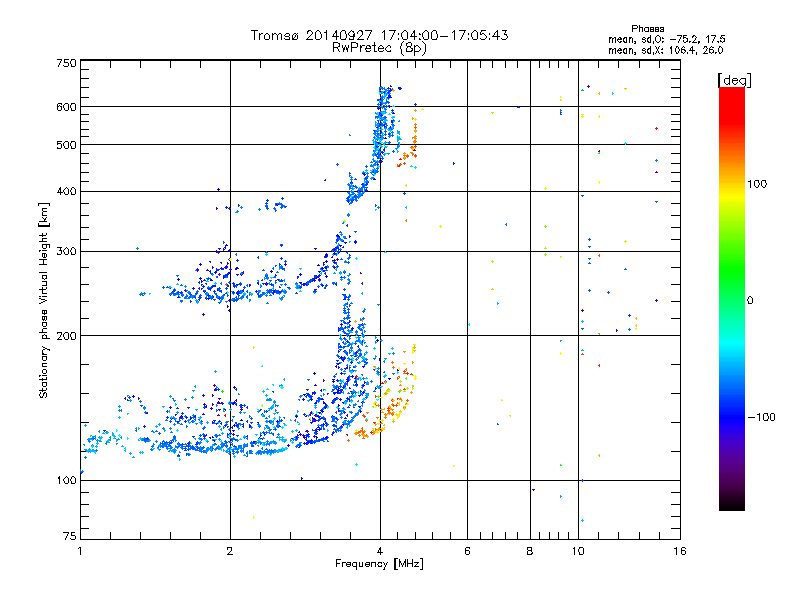Viewport: 800px width, 600px height.
Task: Click the black bottom of the colorbar
Action: [x=732, y=504]
